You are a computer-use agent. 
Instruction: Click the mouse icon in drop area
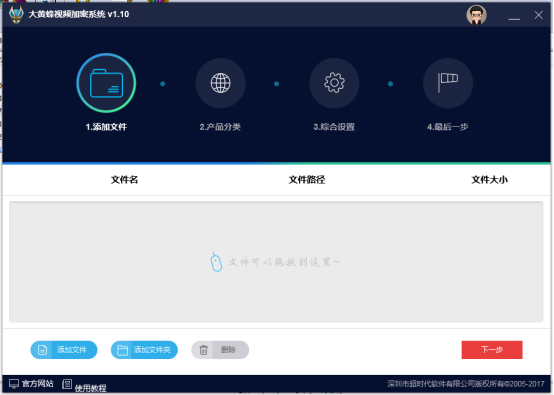[216, 262]
